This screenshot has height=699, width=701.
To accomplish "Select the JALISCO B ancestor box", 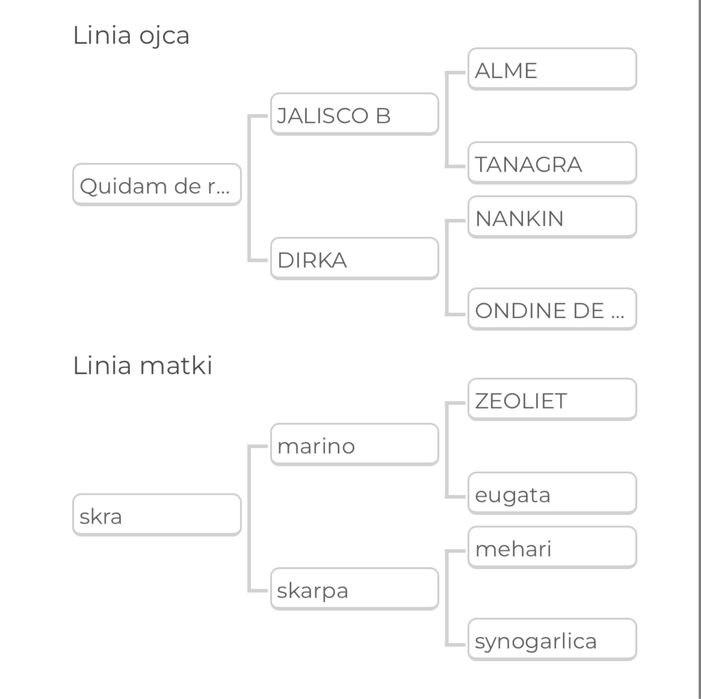I will coord(354,115).
